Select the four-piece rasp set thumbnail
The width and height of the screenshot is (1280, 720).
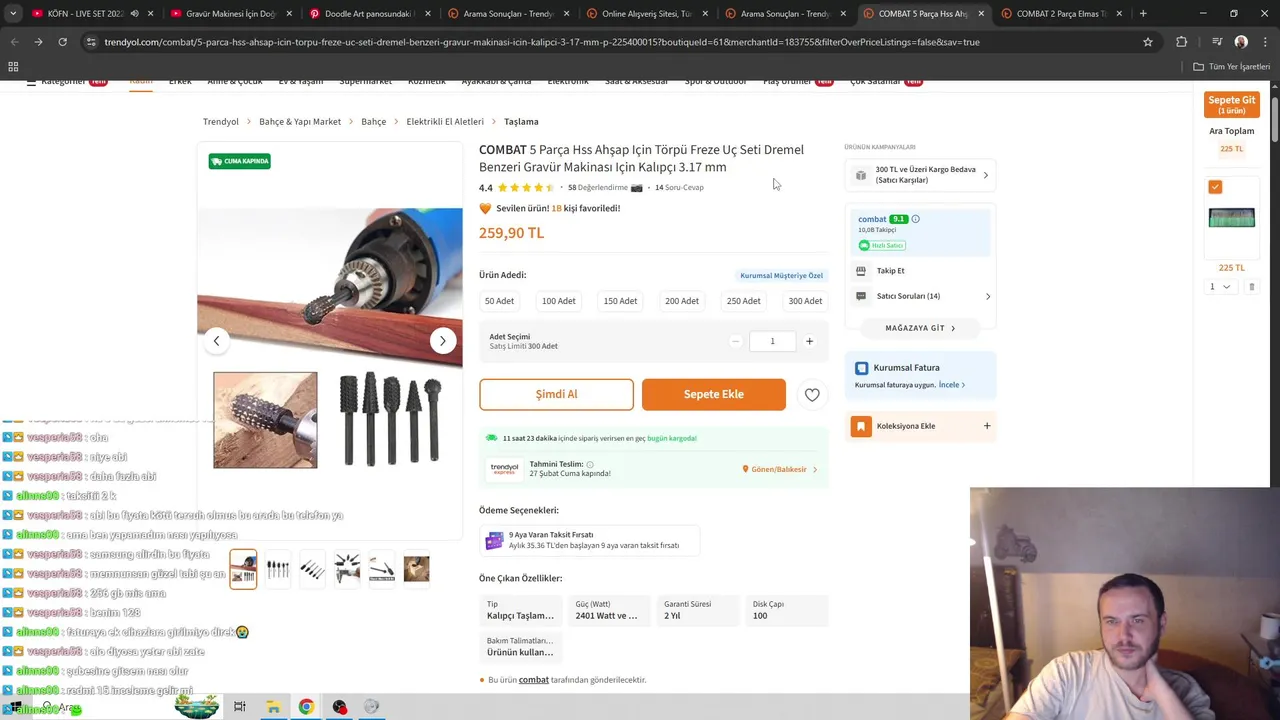[x=278, y=570]
